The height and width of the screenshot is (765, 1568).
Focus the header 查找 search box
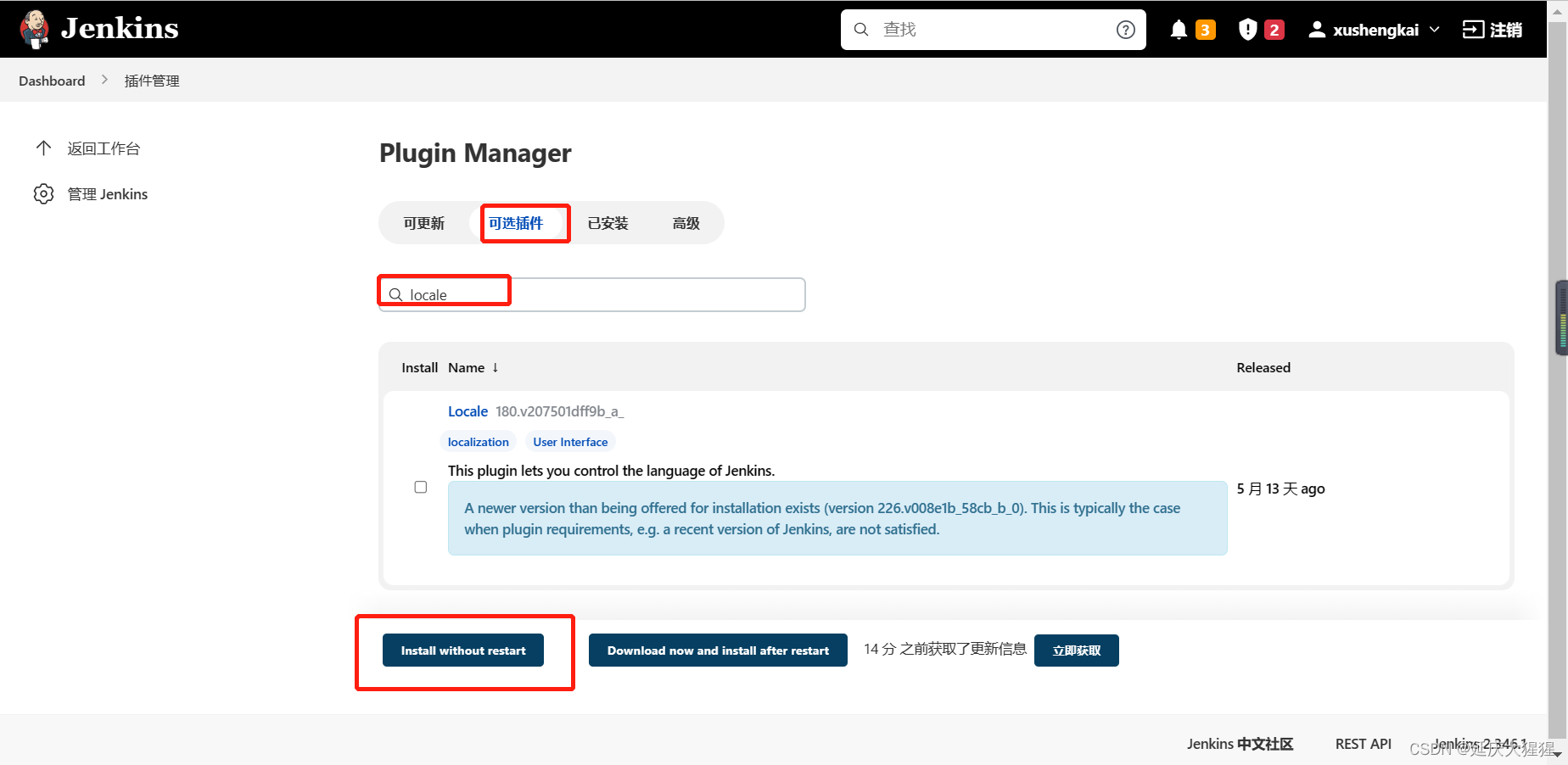tap(993, 30)
